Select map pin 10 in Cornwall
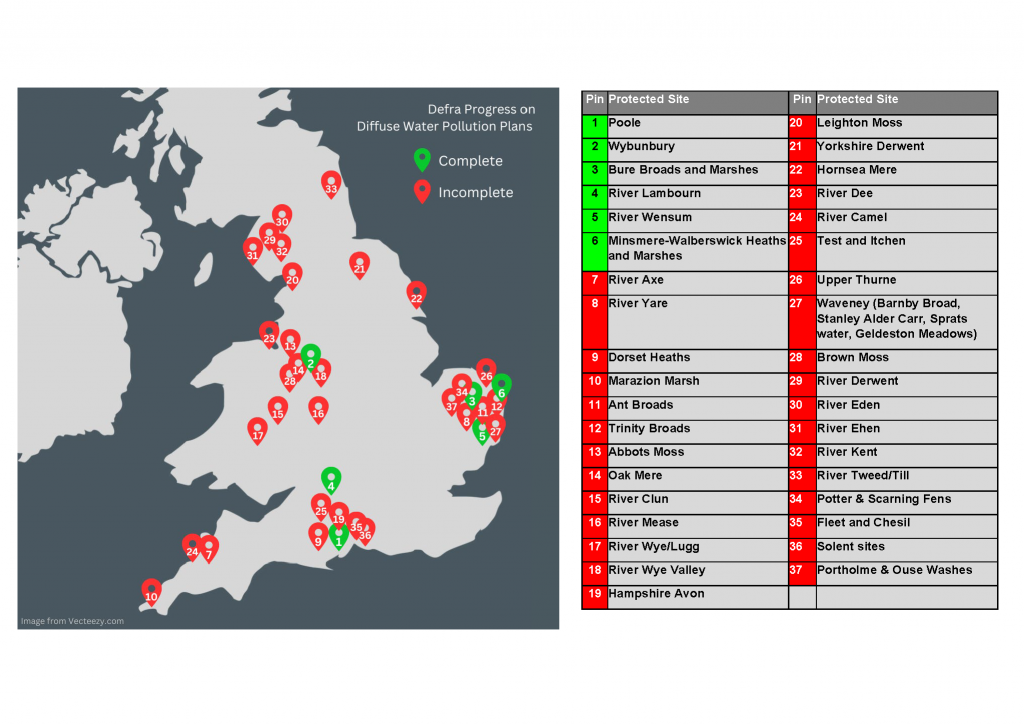The image size is (1024, 724). pos(151,592)
